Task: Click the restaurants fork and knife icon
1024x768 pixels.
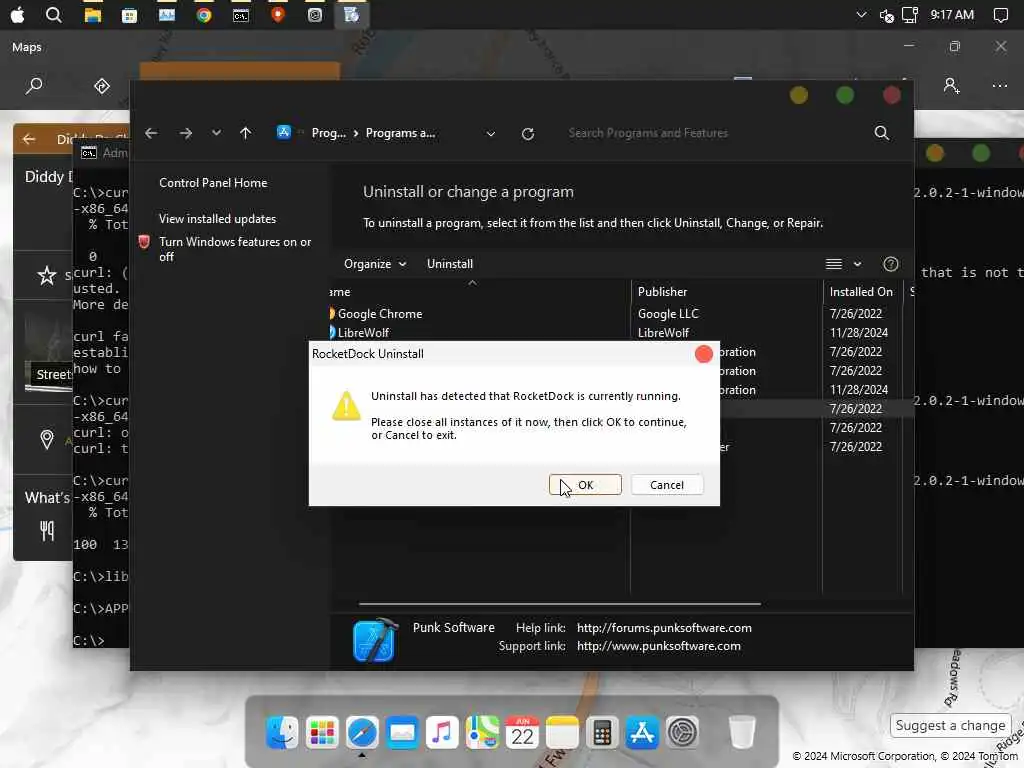Action: pyautogui.click(x=47, y=530)
